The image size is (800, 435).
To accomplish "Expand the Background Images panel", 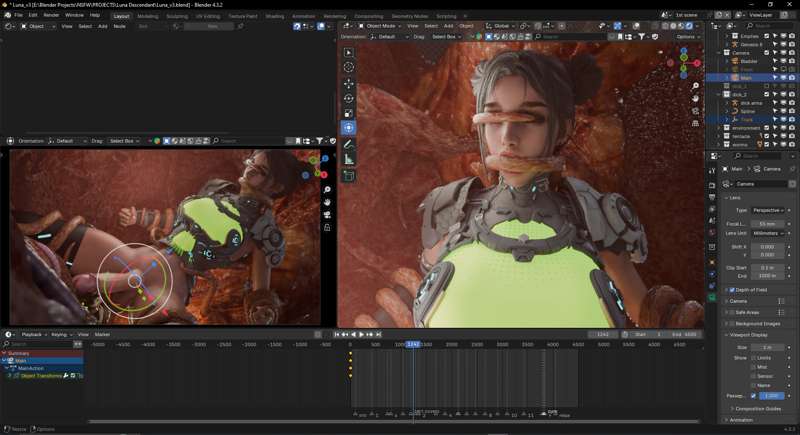I will click(755, 323).
